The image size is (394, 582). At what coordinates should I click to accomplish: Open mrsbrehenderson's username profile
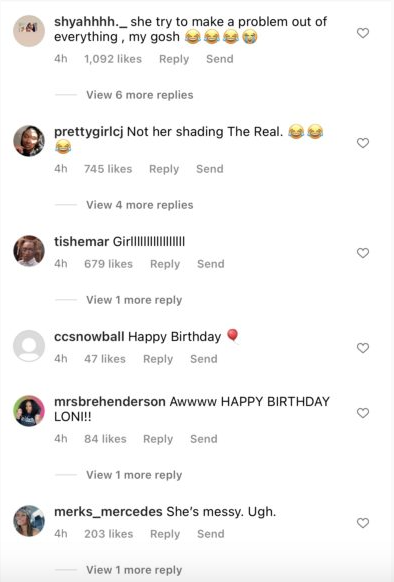click(x=110, y=402)
